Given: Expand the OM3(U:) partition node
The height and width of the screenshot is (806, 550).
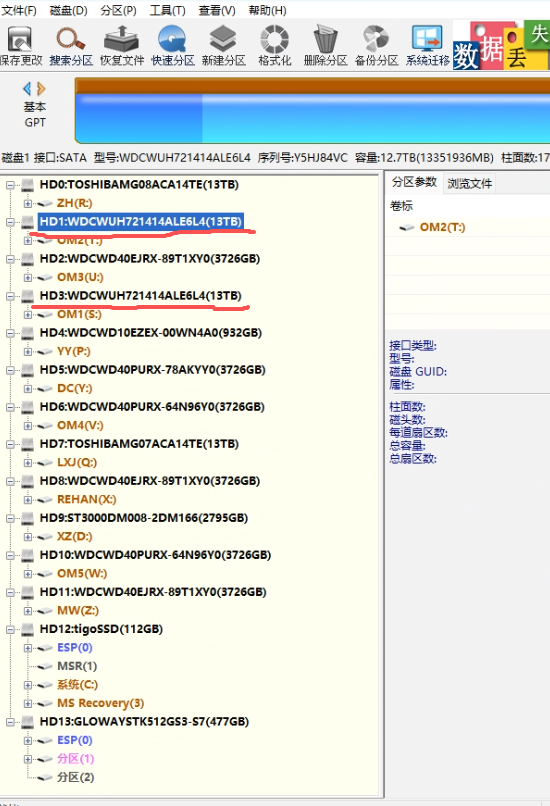Looking at the screenshot, I should click(x=28, y=277).
